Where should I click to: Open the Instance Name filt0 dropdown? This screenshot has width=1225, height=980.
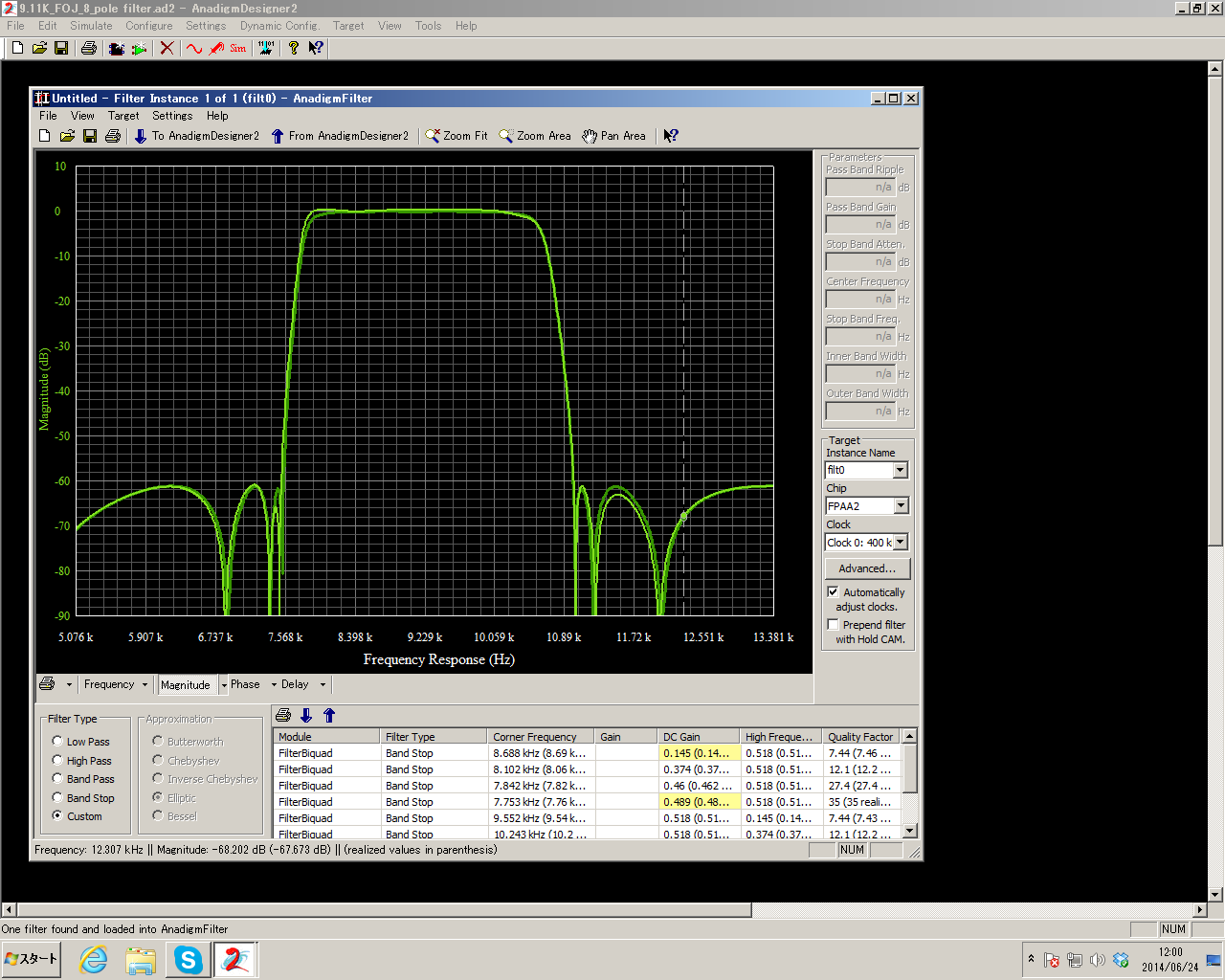[x=901, y=470]
